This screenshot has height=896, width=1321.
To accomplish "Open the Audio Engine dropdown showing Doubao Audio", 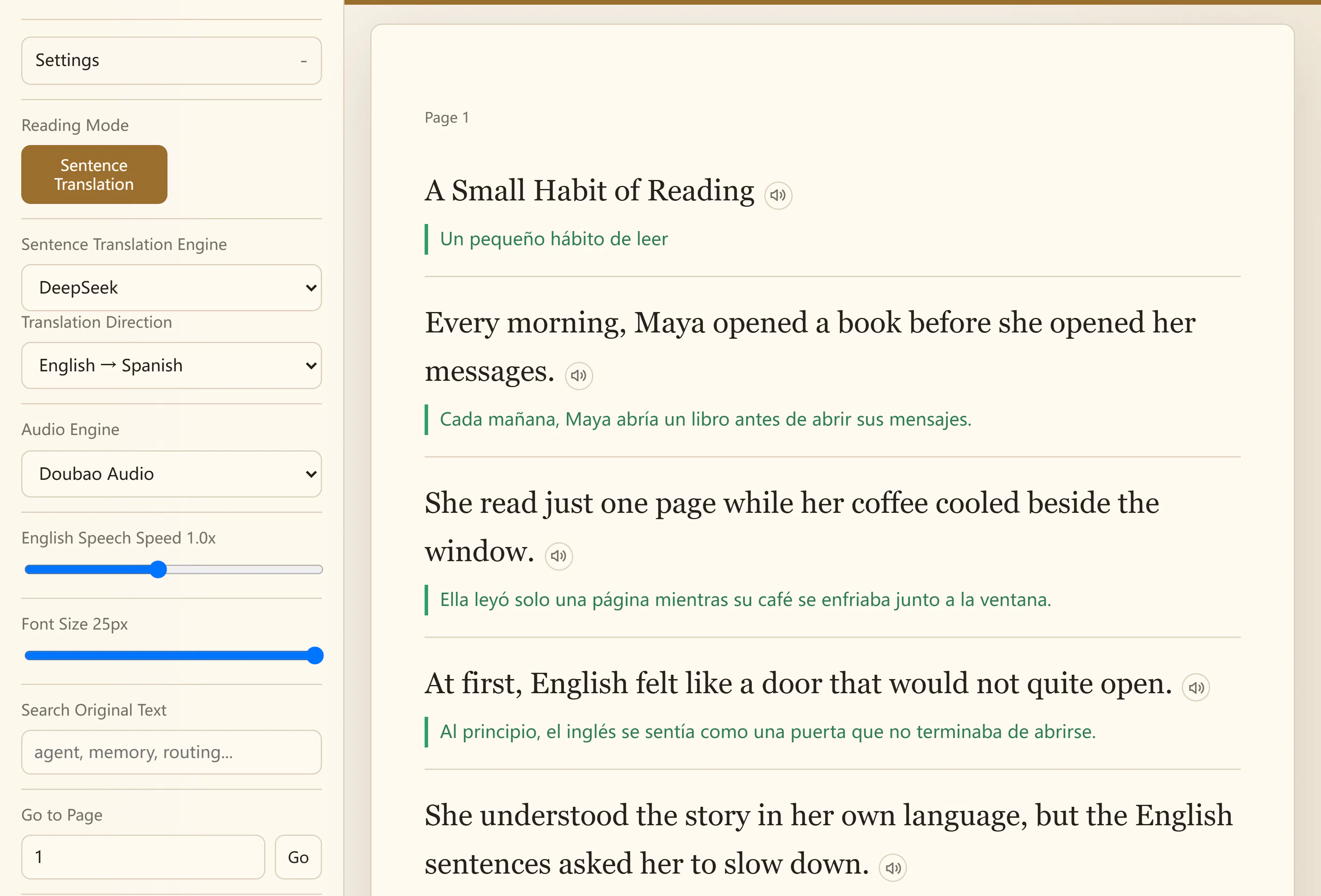I will pos(172,474).
